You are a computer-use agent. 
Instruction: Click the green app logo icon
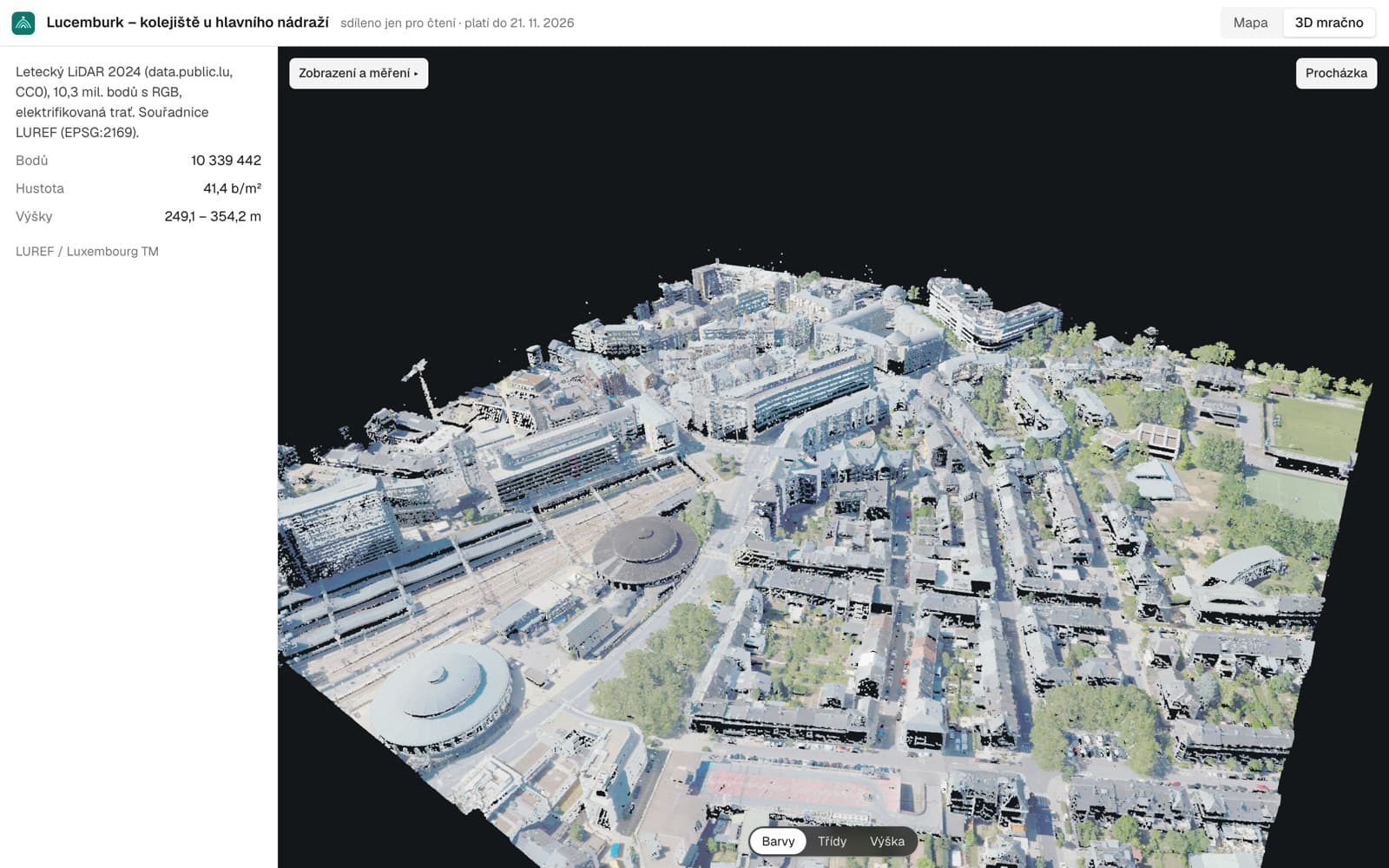(x=23, y=23)
